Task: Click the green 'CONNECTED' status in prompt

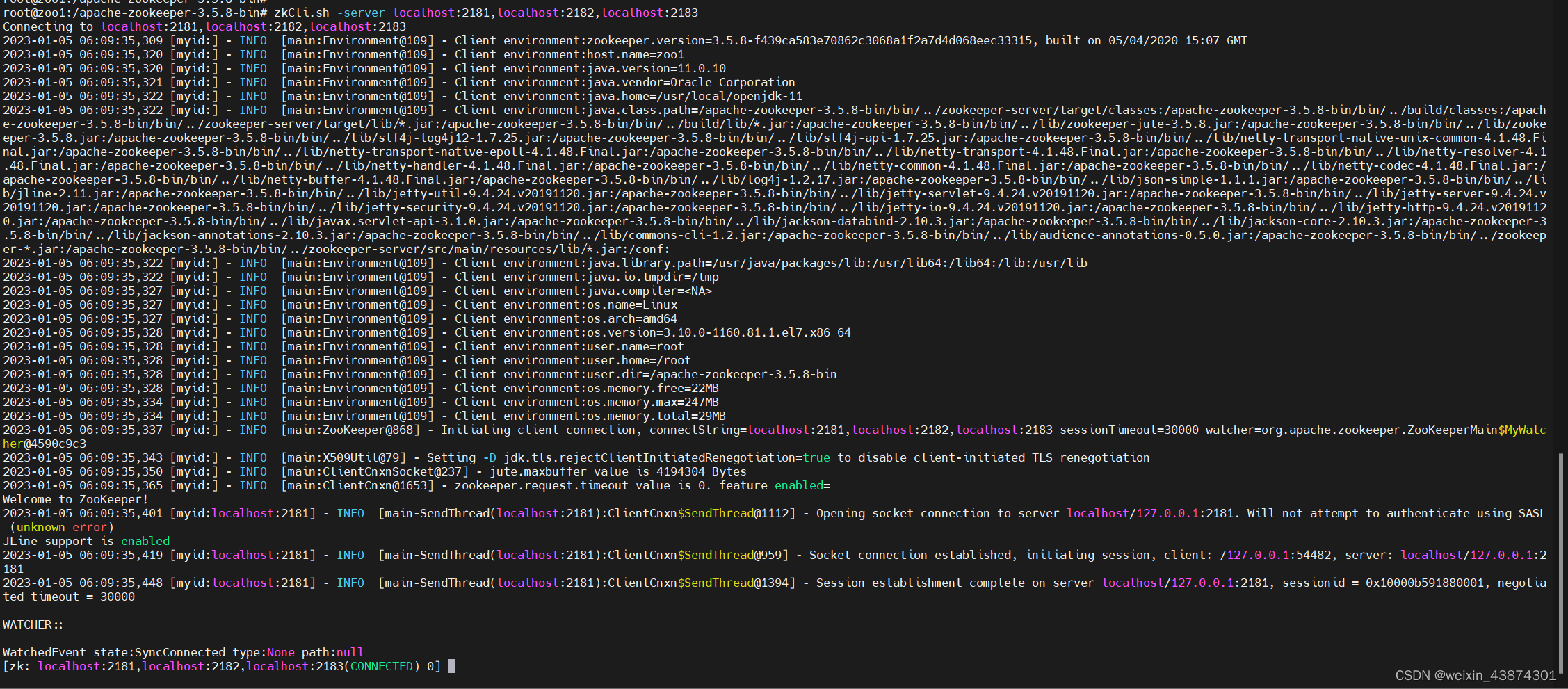Action: pyautogui.click(x=382, y=666)
